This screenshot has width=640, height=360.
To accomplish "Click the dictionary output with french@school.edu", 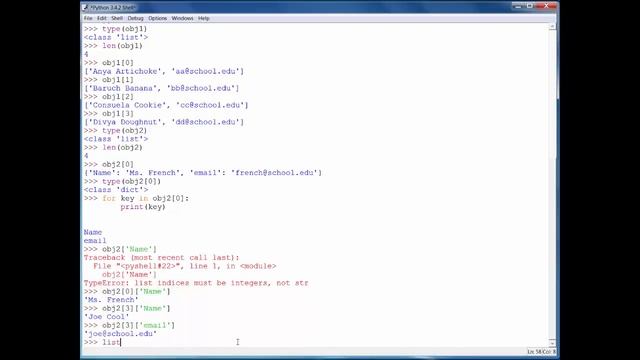I will [x=203, y=173].
